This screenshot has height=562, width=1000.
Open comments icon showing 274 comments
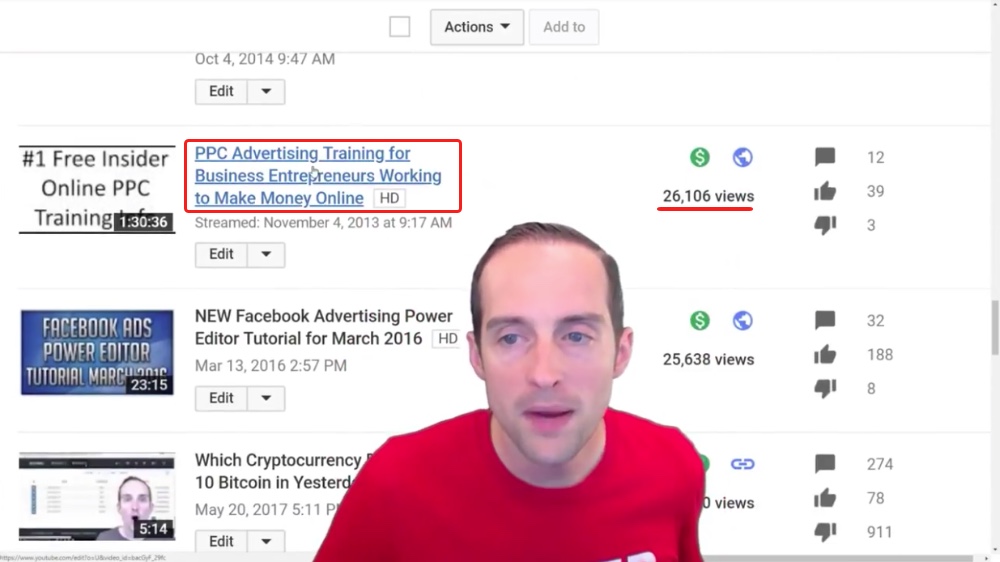pos(825,464)
